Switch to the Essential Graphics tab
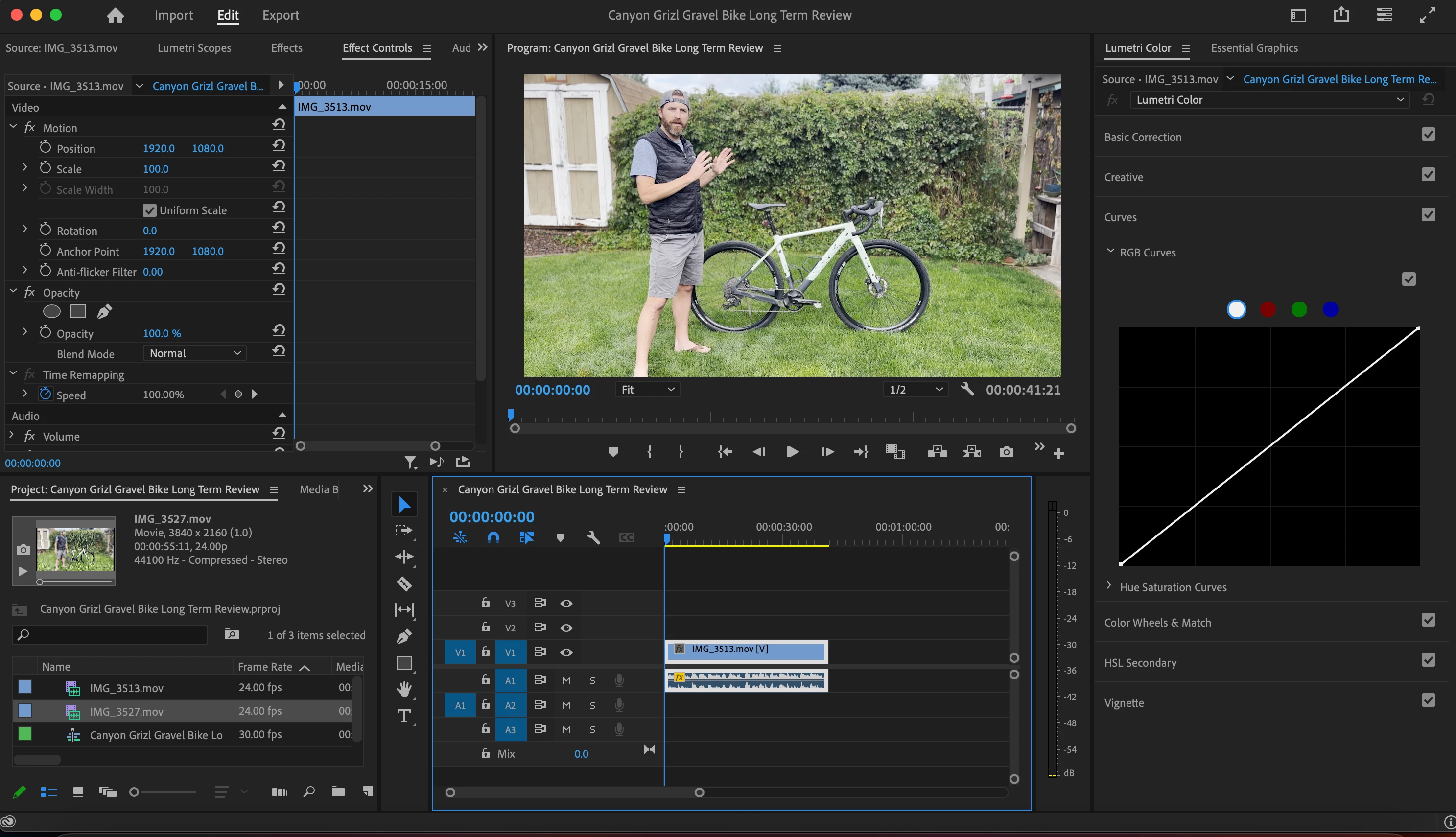1456x837 pixels. (1254, 48)
